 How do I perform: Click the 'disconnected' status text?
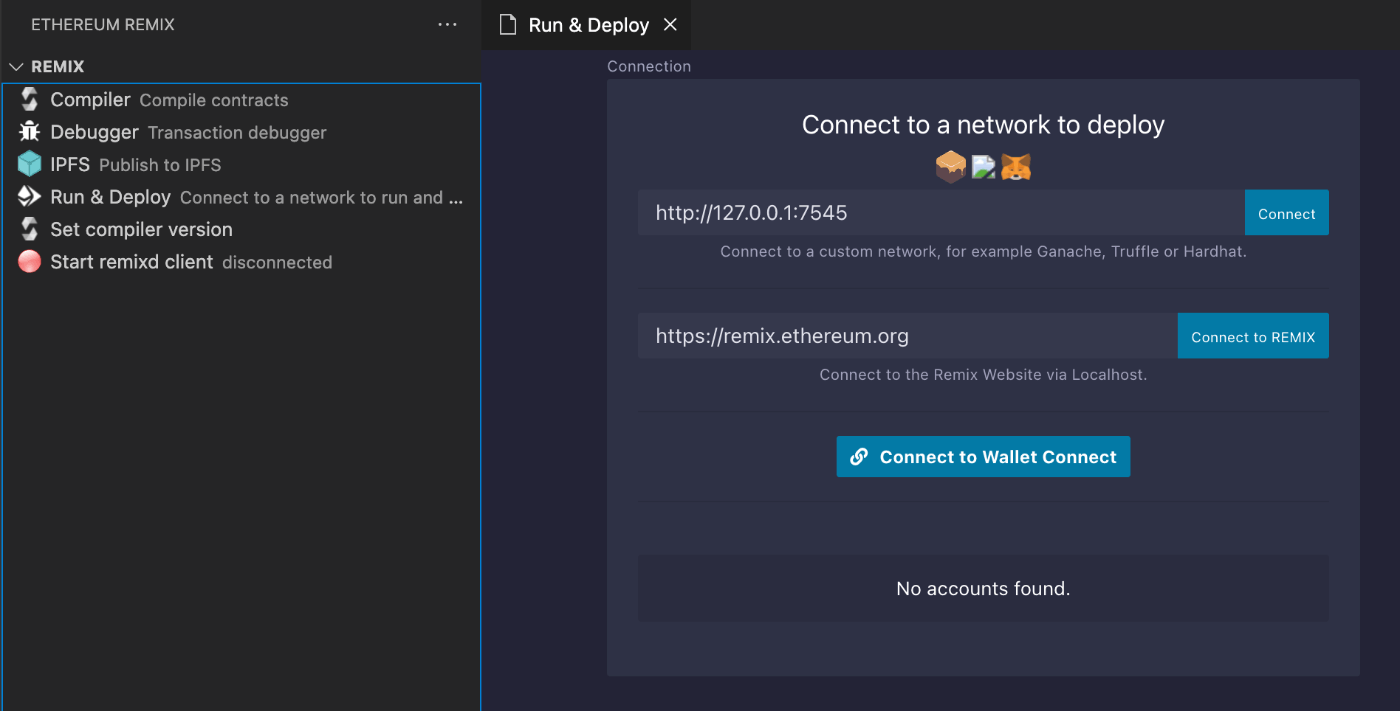point(277,263)
